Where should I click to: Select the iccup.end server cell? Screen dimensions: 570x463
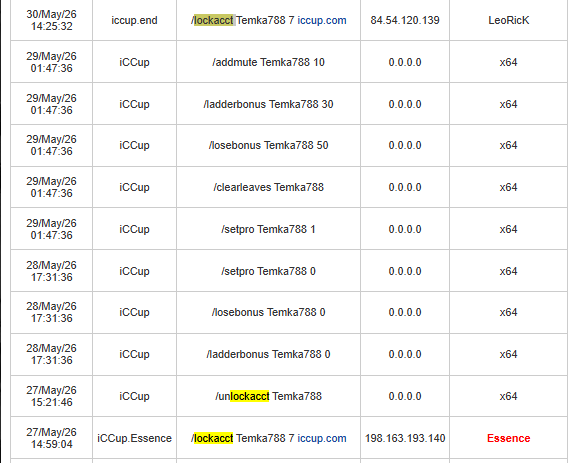click(134, 20)
